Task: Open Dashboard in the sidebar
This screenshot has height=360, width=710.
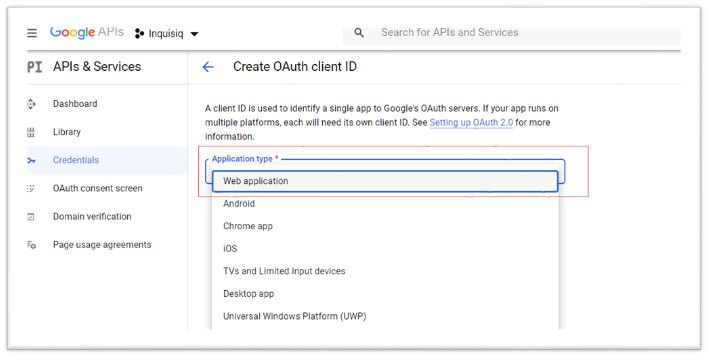Action: 75,104
